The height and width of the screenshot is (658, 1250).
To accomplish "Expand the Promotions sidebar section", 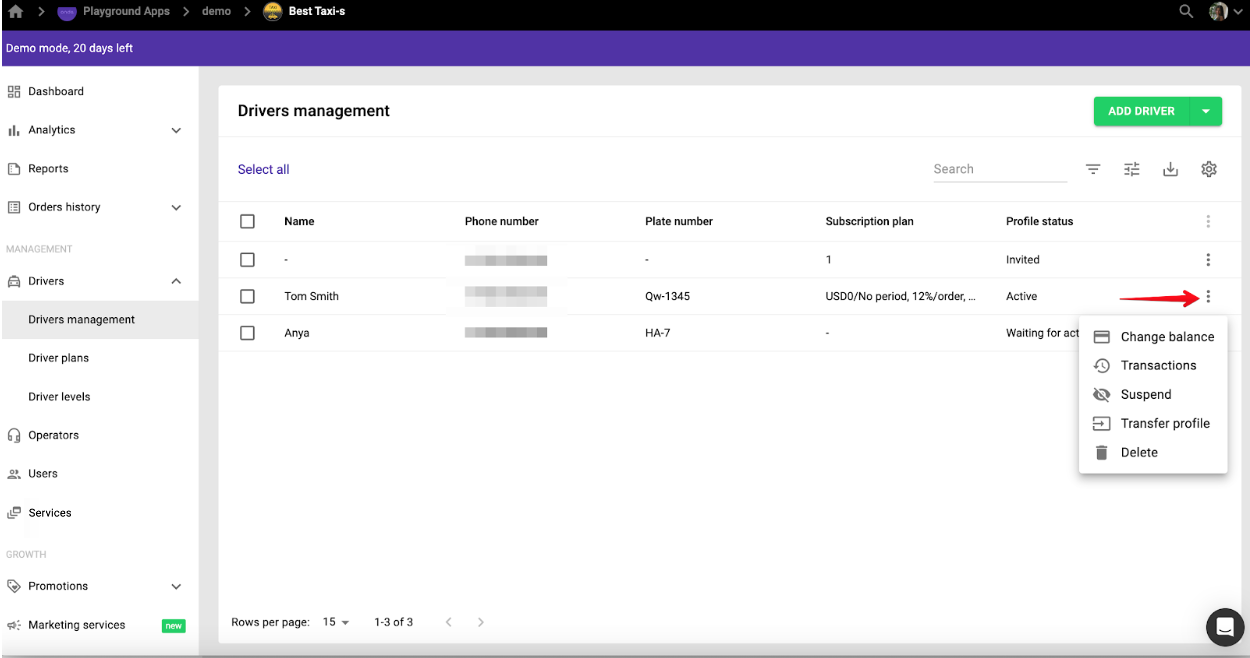I will [176, 586].
